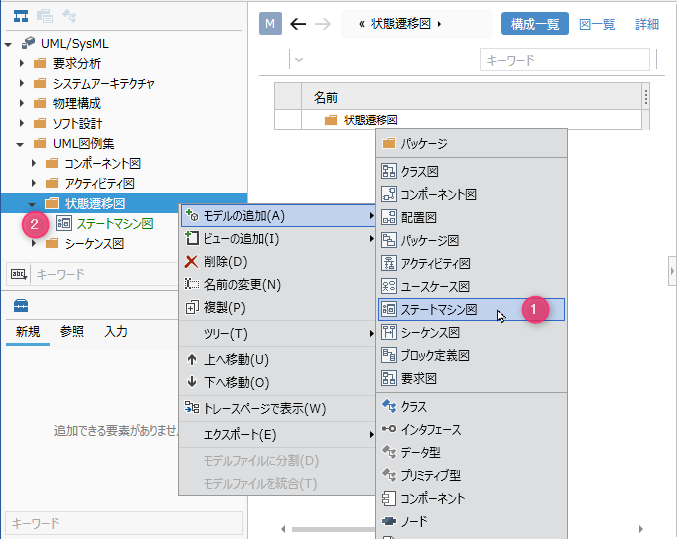Screen dimensions: 677x539
Task: Expand the アクティビティ図 folder
Action: pos(34,183)
